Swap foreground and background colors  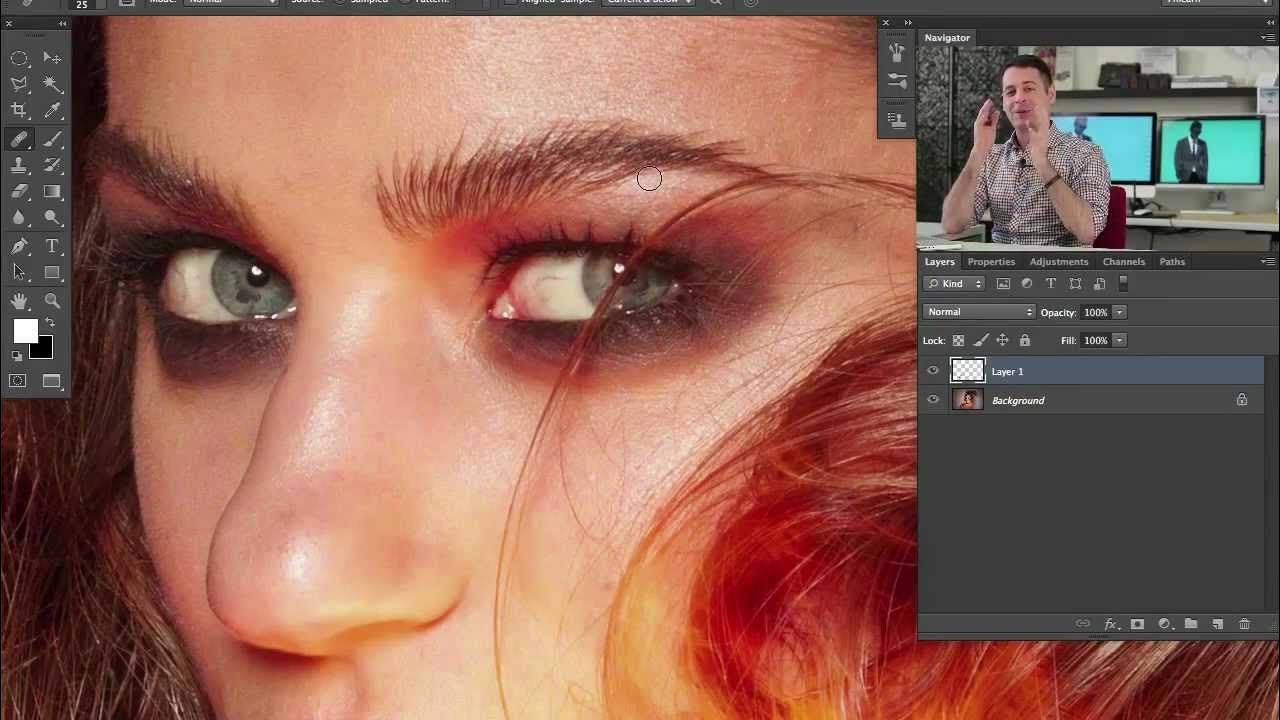coord(50,323)
